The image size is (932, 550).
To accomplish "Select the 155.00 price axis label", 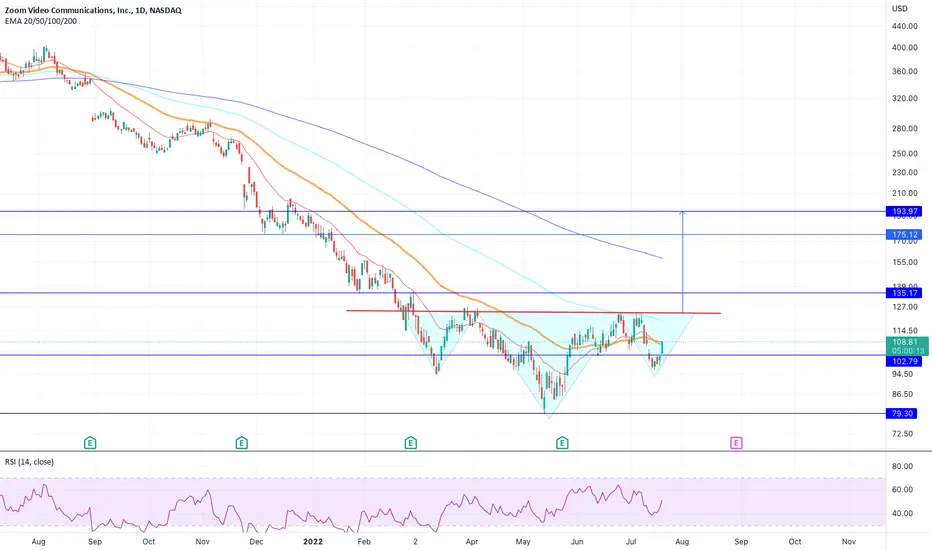I will click(905, 262).
